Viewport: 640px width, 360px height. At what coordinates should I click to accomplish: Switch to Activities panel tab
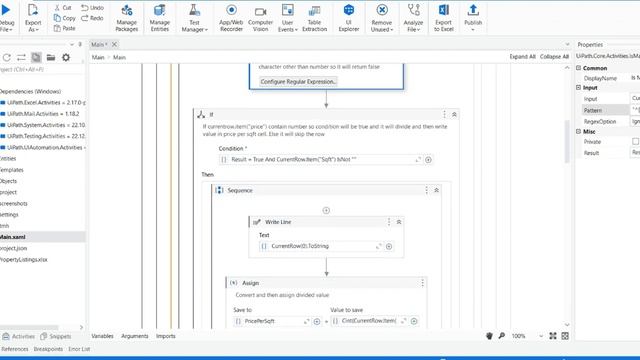pos(19,336)
